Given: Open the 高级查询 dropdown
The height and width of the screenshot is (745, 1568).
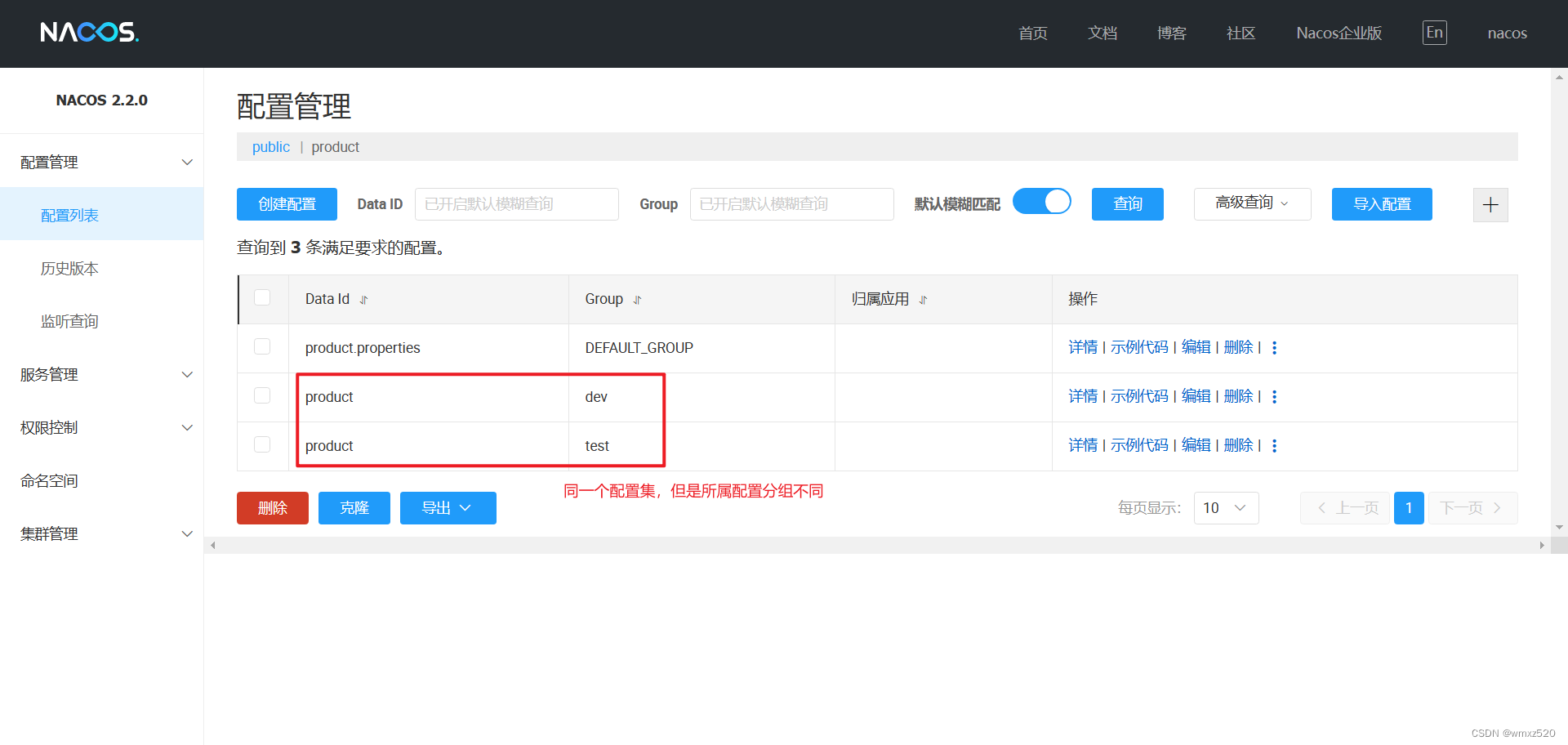Looking at the screenshot, I should [1252, 203].
